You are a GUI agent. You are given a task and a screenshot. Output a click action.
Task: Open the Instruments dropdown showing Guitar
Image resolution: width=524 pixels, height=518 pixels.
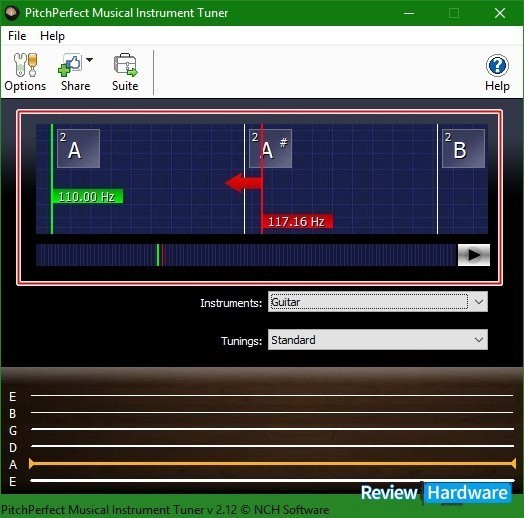pyautogui.click(x=378, y=302)
